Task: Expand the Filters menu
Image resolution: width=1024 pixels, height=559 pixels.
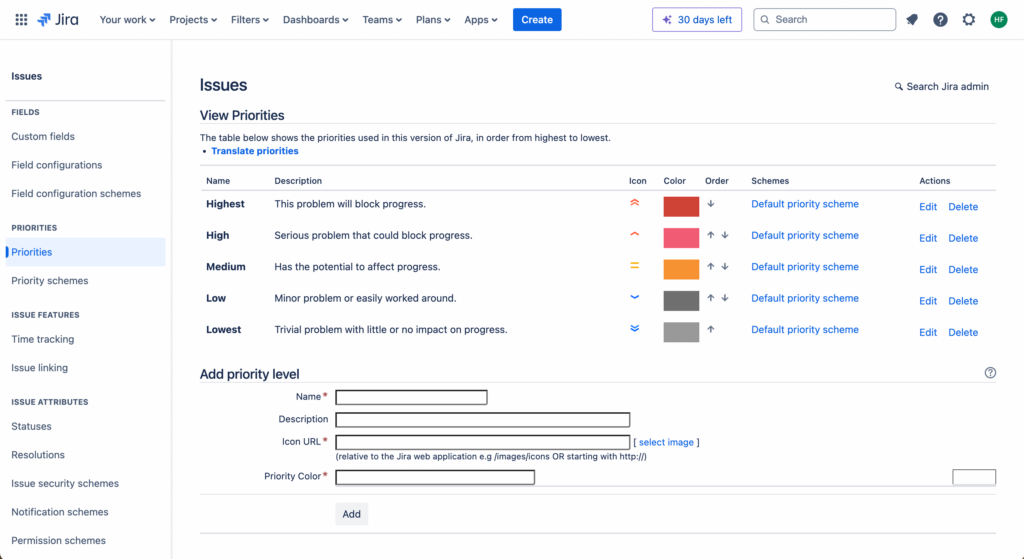Action: point(250,20)
